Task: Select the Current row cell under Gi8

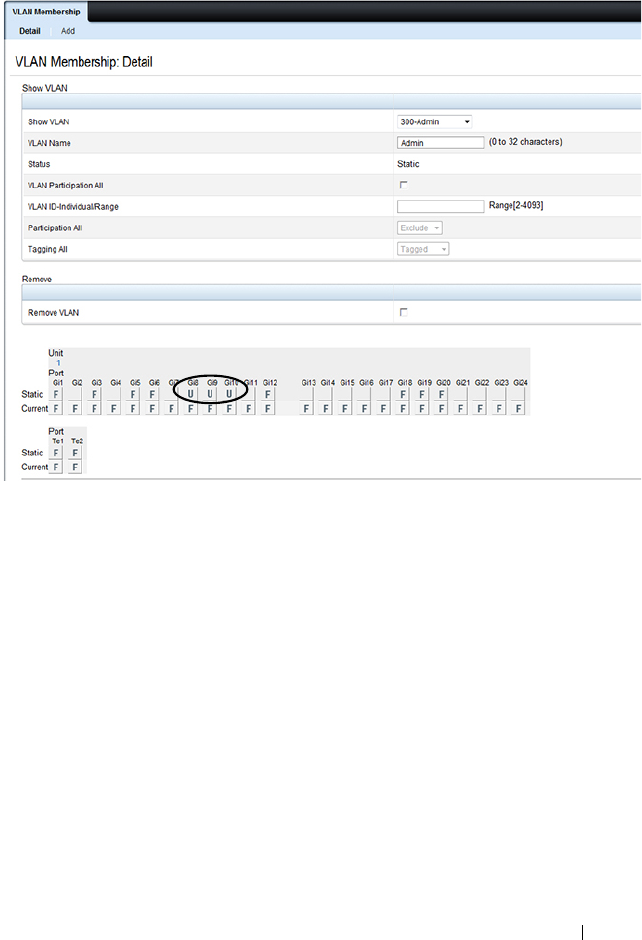Action: tap(191, 409)
